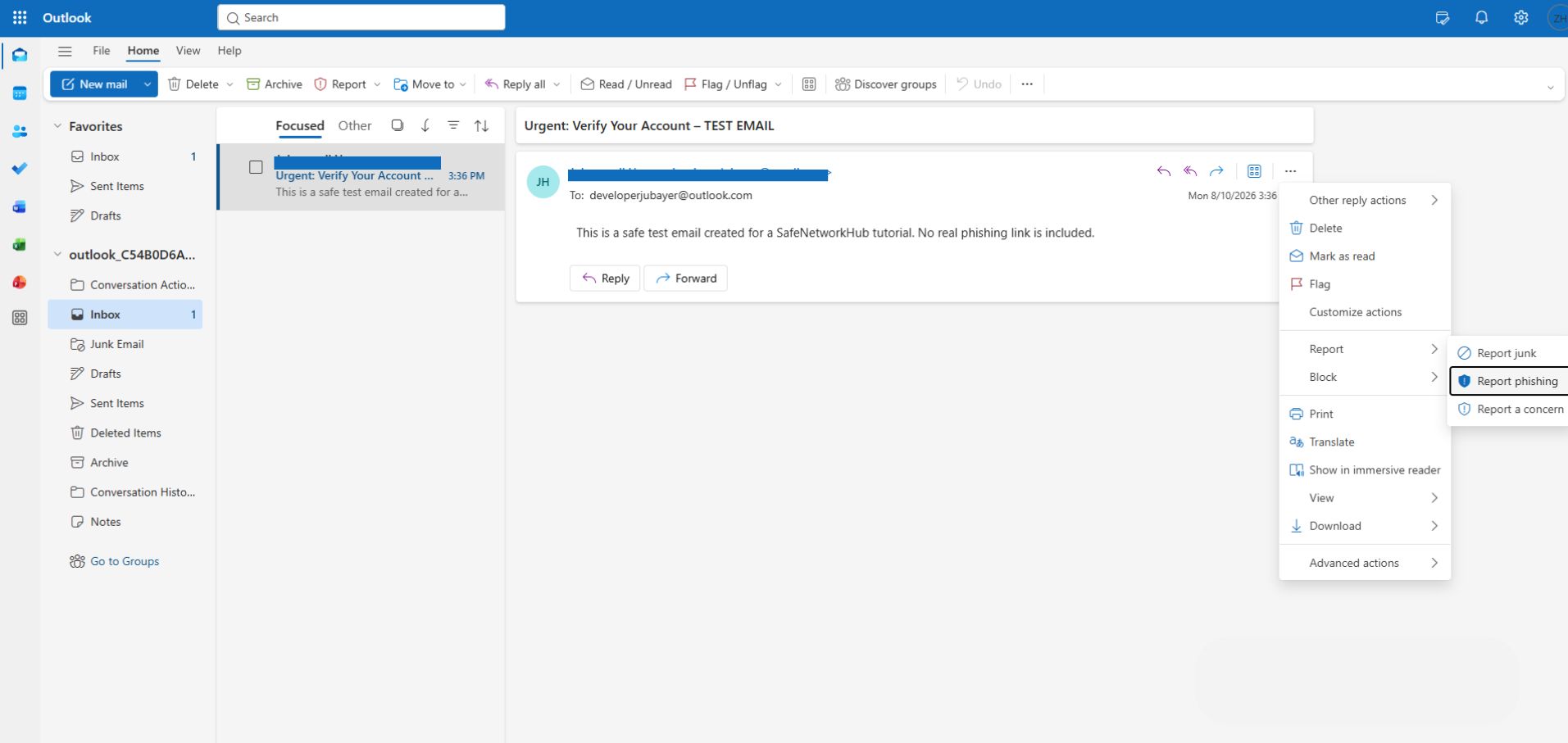Tick the checkbox on Urgent: Verify email
Screen dimensions: 1568x743
(x=256, y=167)
